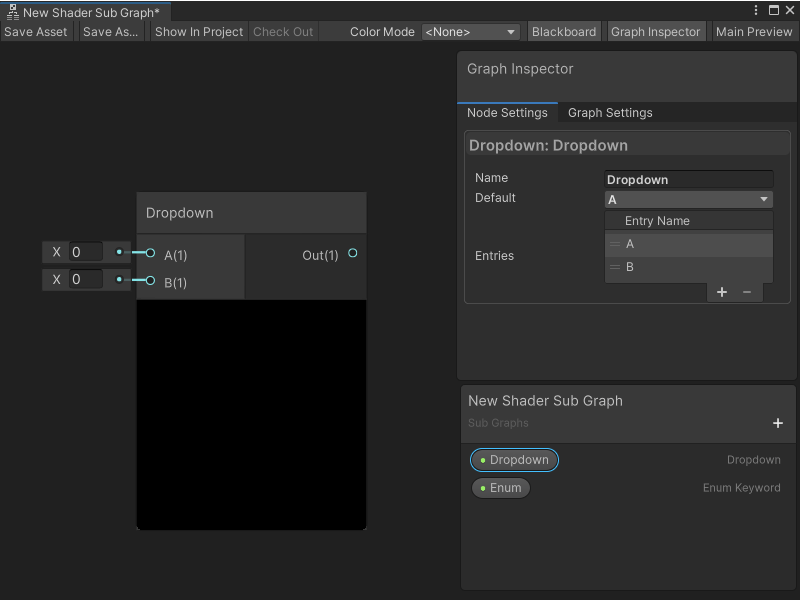Add a new property with the blackboard plus icon
Image resolution: width=800 pixels, height=600 pixels.
tap(778, 423)
